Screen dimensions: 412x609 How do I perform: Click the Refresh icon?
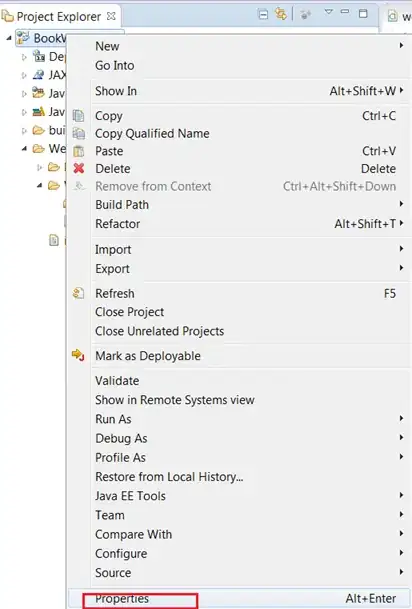coord(78,293)
